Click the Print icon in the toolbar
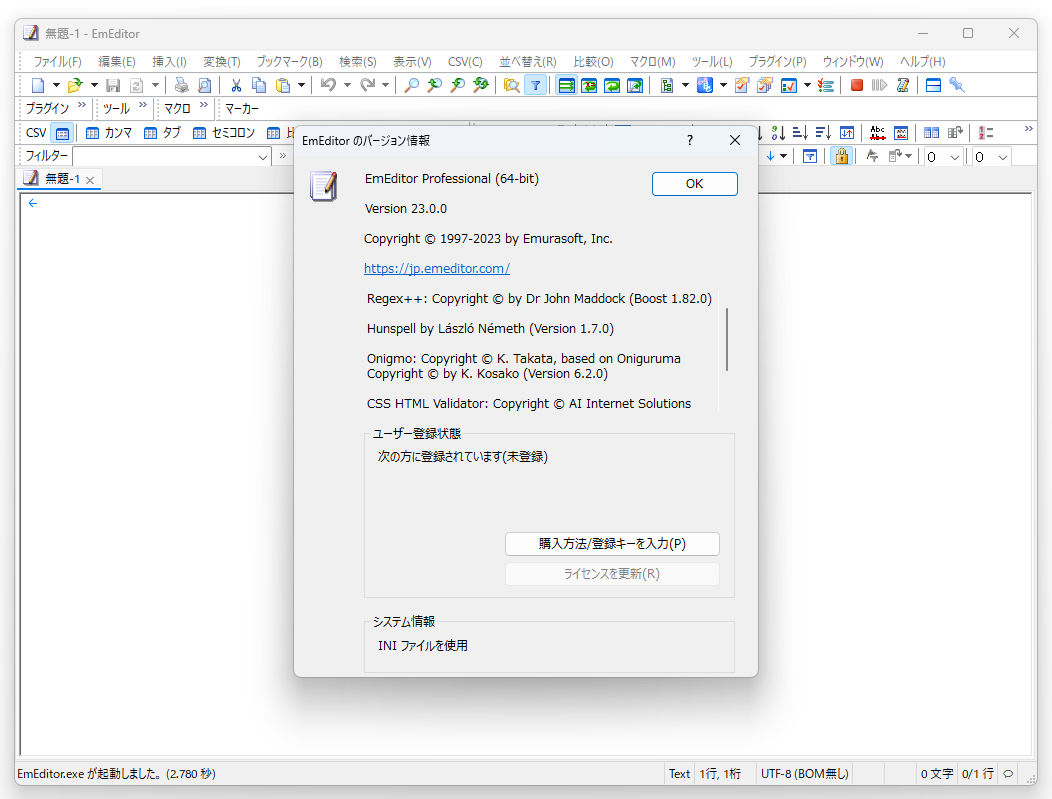 [179, 85]
